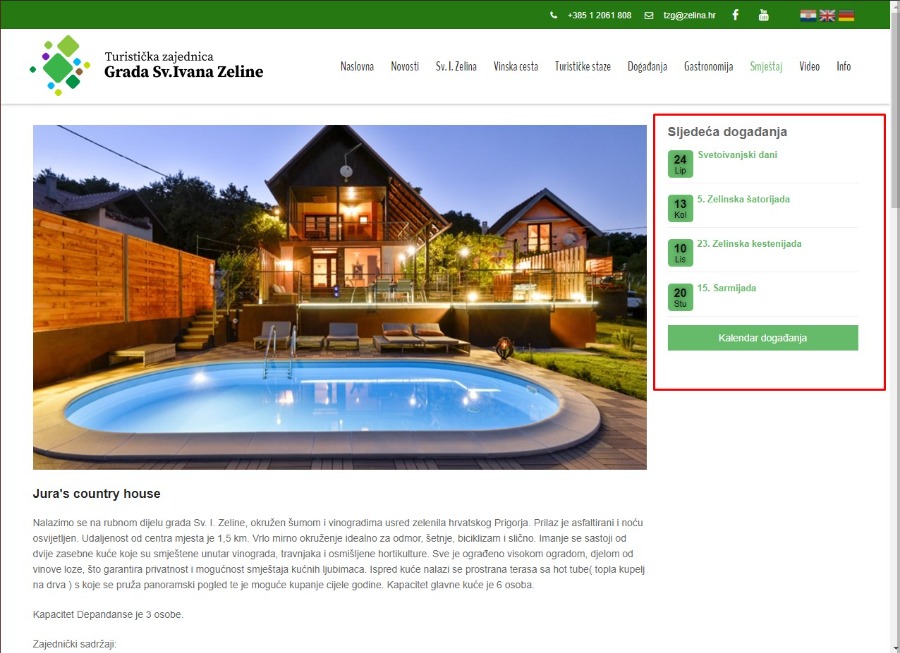
Task: Click the 10 Lis date badge
Action: 680,253
